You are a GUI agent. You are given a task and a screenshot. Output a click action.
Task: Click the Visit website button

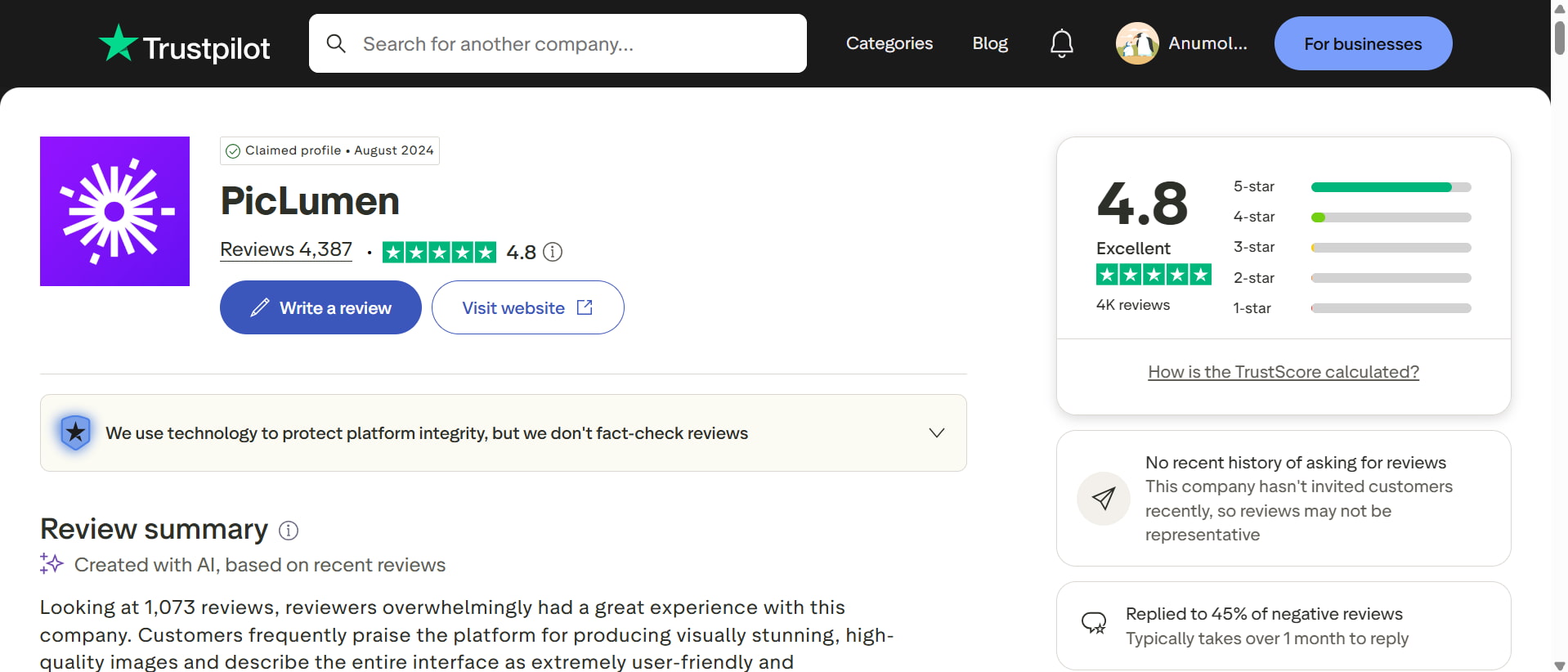click(x=527, y=307)
